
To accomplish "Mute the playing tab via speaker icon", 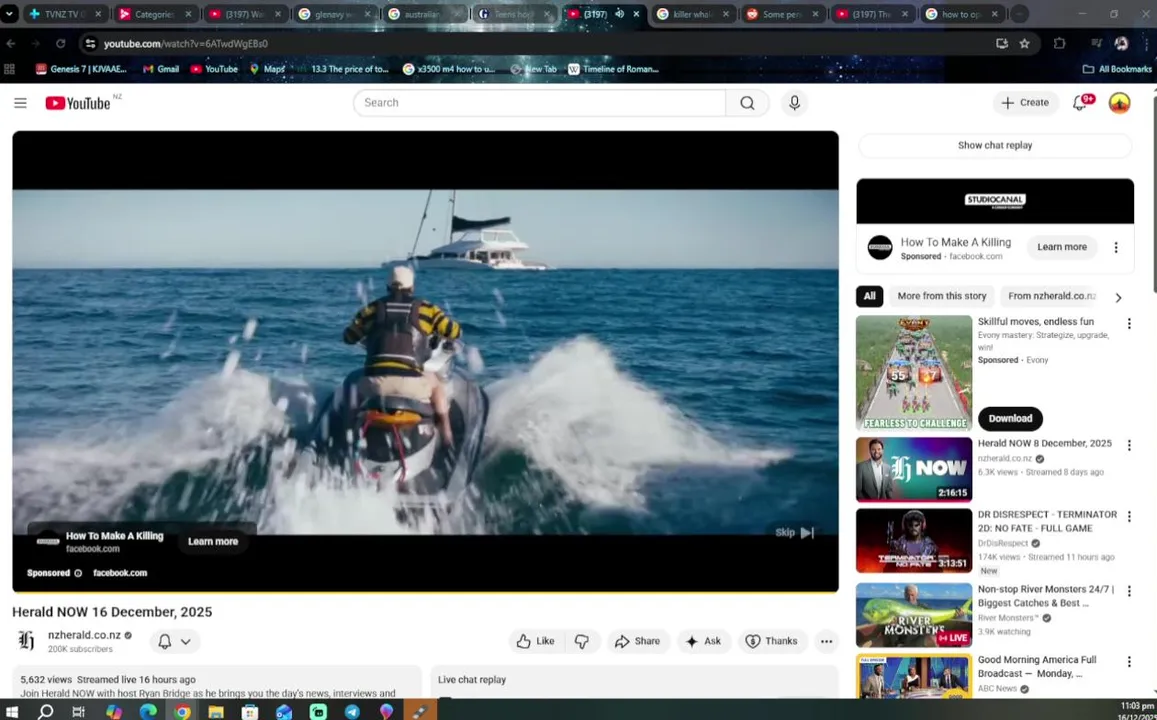I will click(x=619, y=13).
